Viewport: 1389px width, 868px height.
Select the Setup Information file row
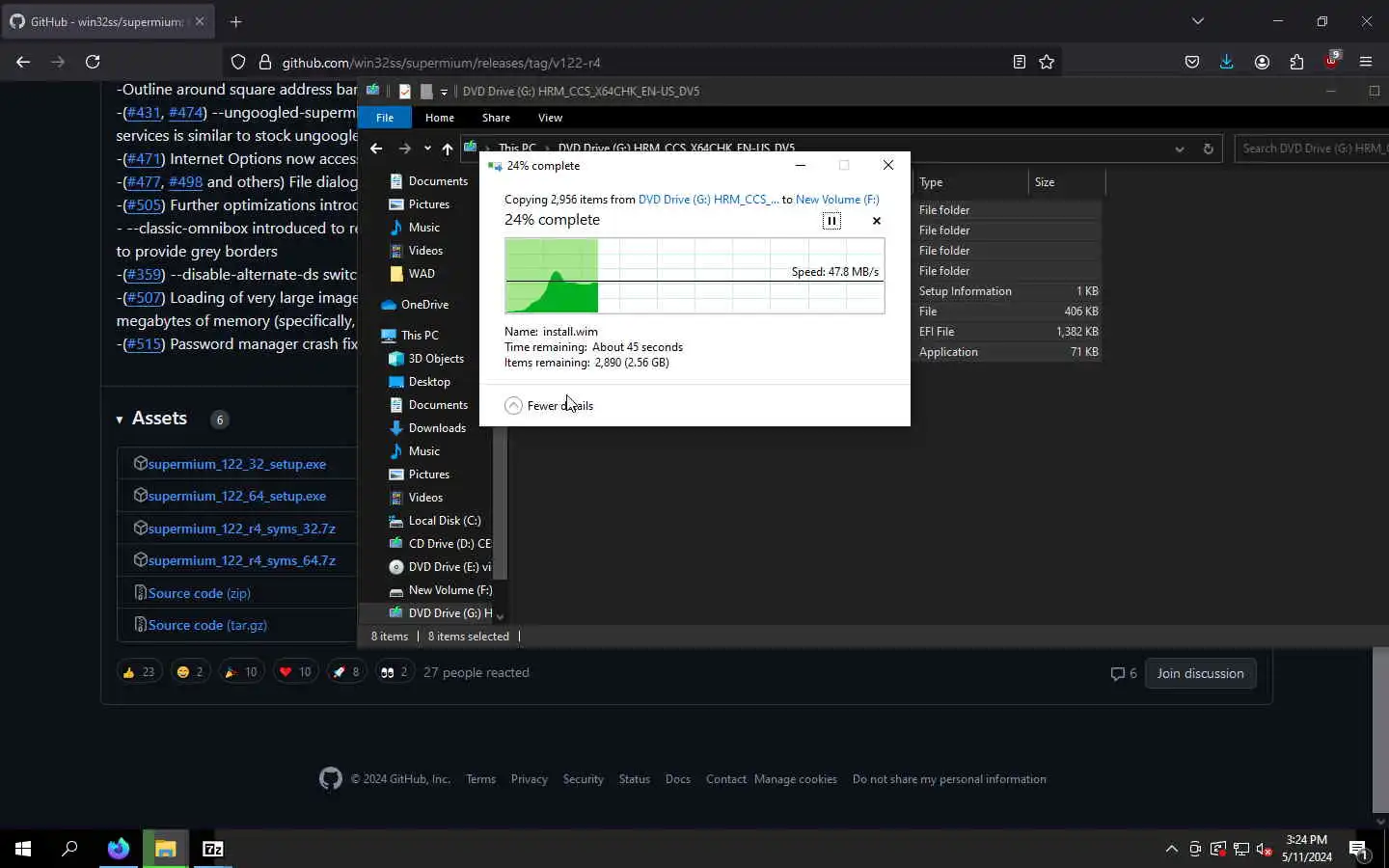1008,291
